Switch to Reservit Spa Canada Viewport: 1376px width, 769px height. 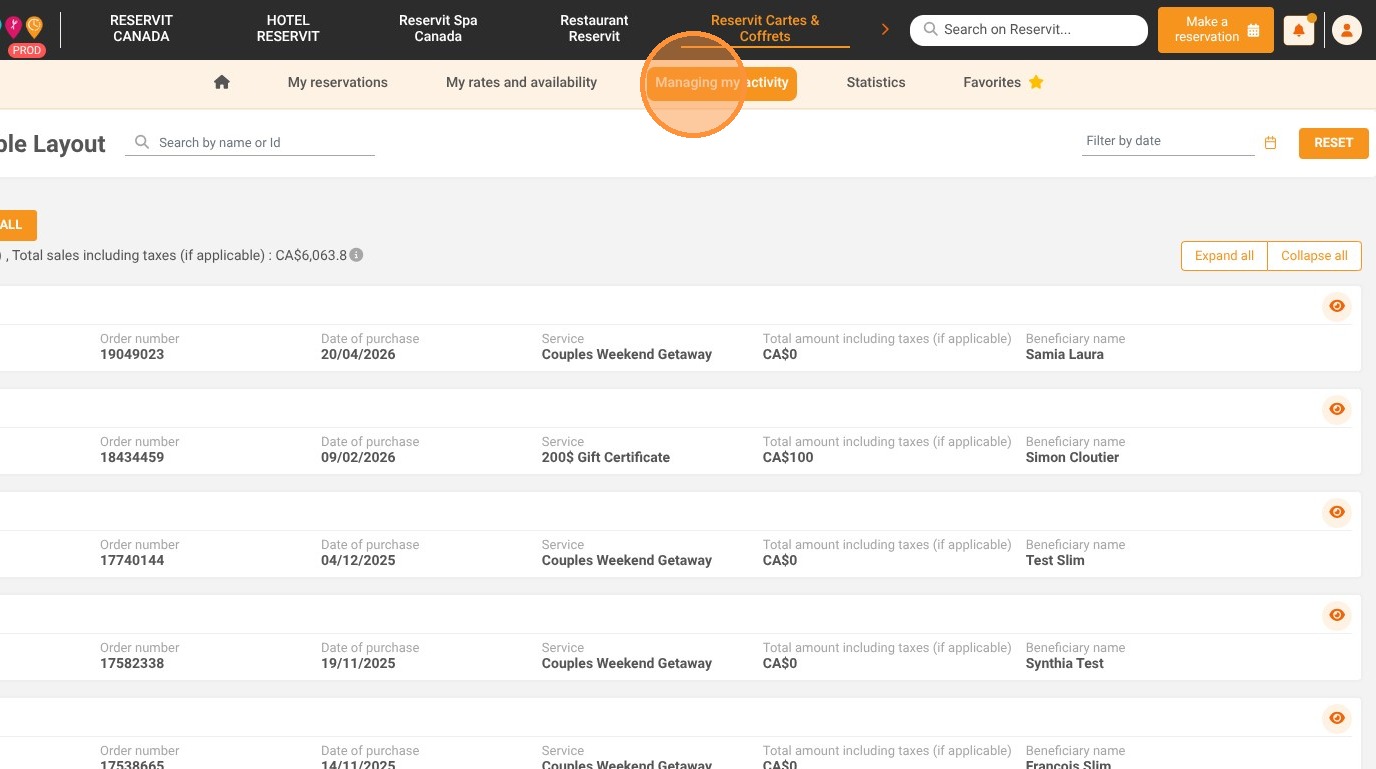[x=438, y=29]
